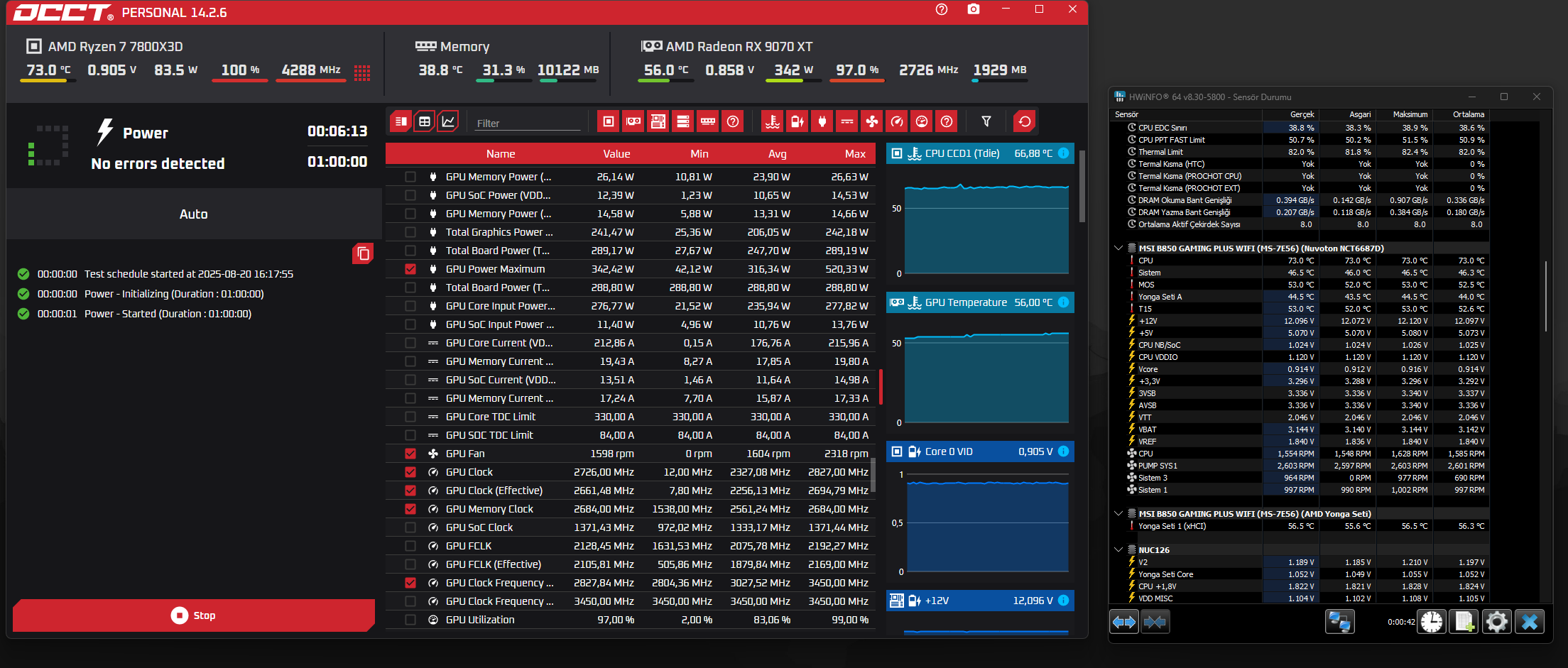Show only fan sensors
The image size is (1568, 668).
point(872,121)
